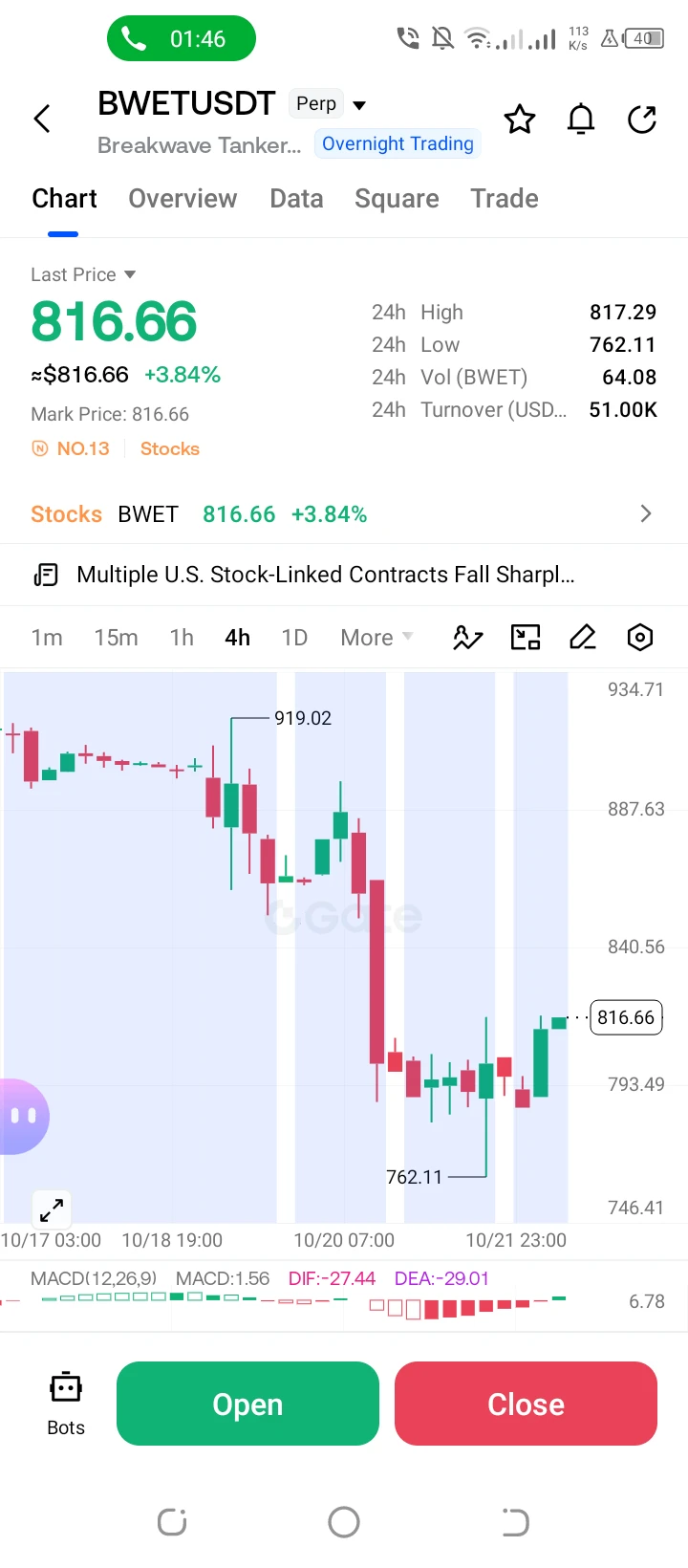
Task: Expand chart to fullscreen
Action: 52,1209
